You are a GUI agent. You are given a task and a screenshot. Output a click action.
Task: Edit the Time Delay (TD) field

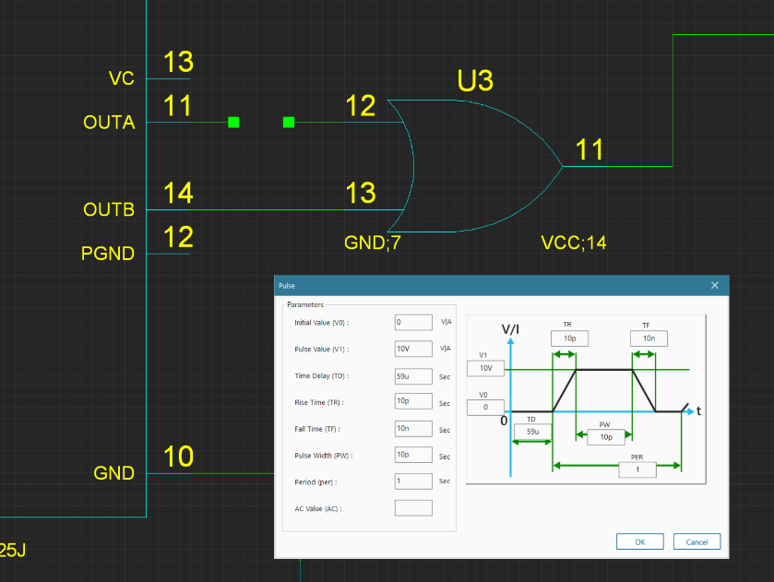point(413,376)
